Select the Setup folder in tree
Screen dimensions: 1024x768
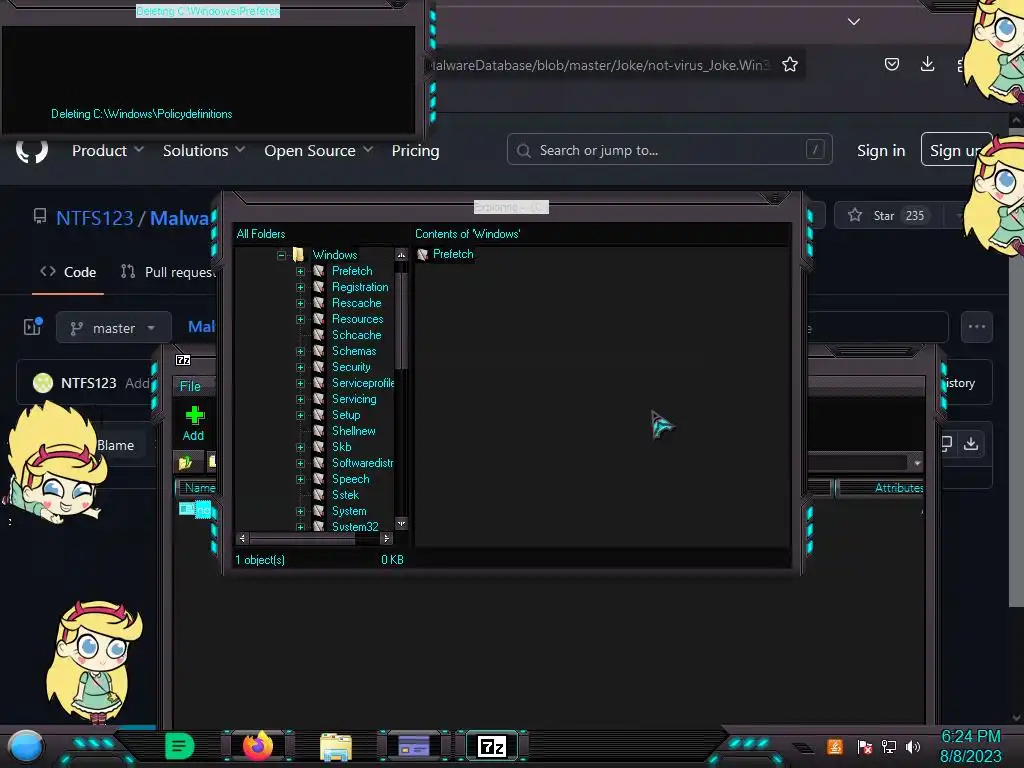click(x=345, y=415)
